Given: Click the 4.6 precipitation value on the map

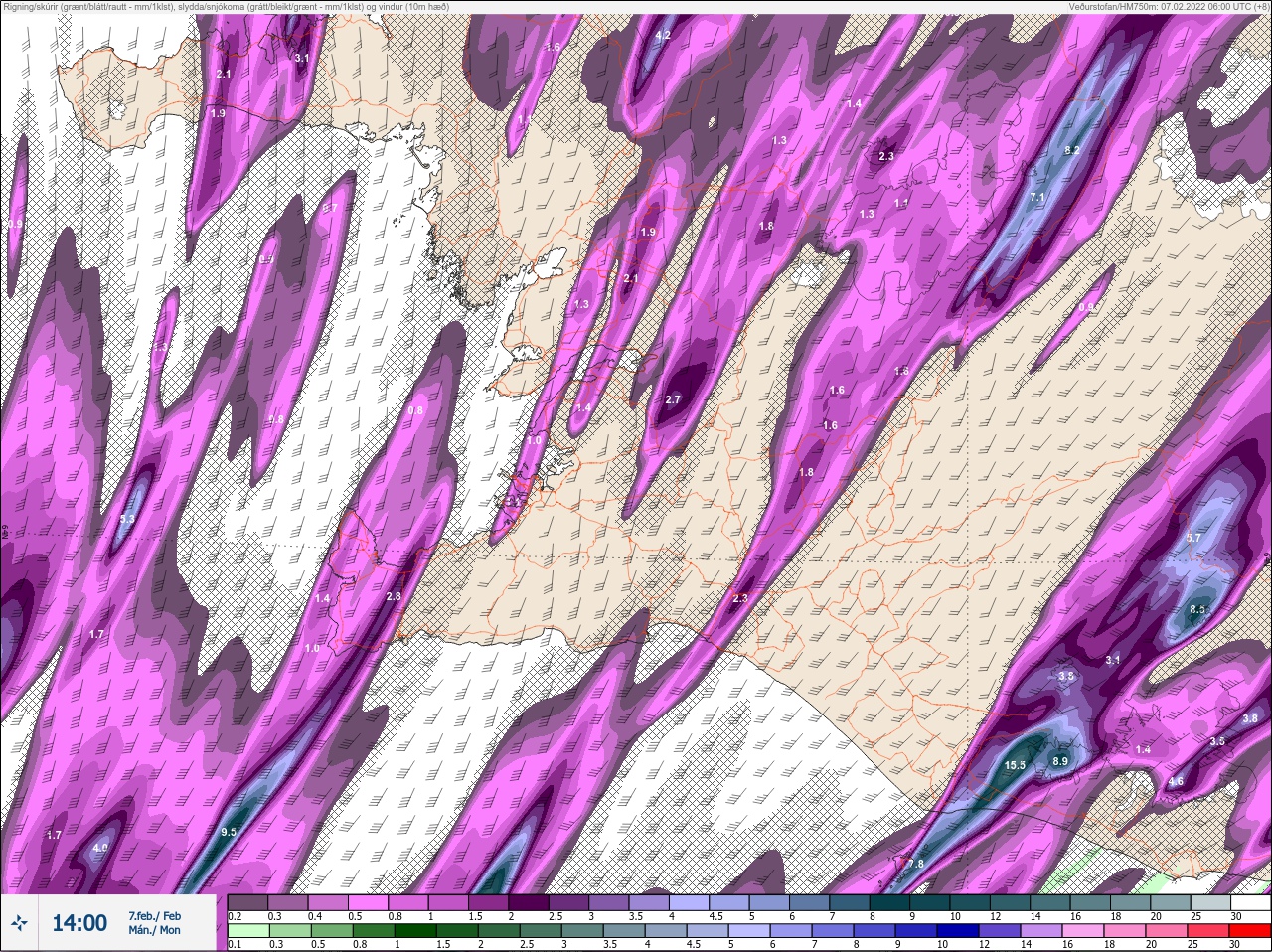Looking at the screenshot, I should (x=1176, y=782).
